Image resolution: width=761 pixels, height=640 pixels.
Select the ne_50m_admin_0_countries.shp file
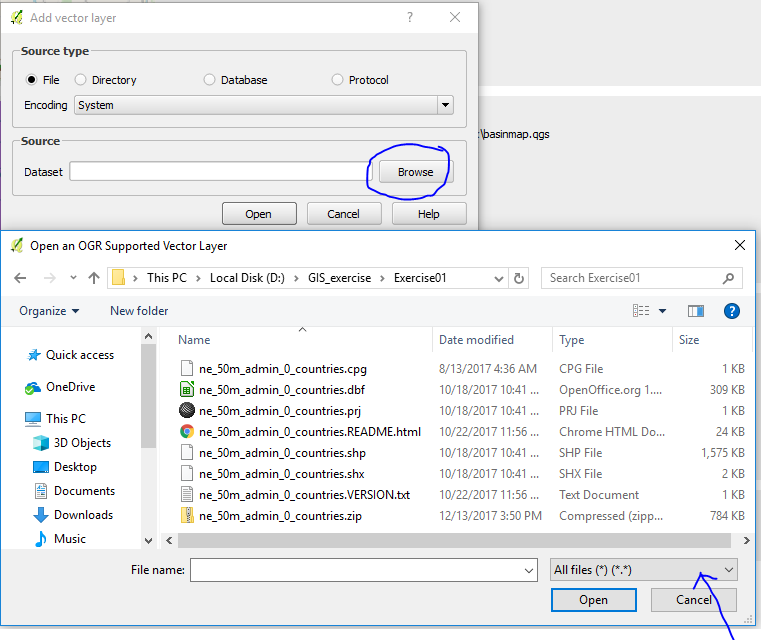point(282,452)
